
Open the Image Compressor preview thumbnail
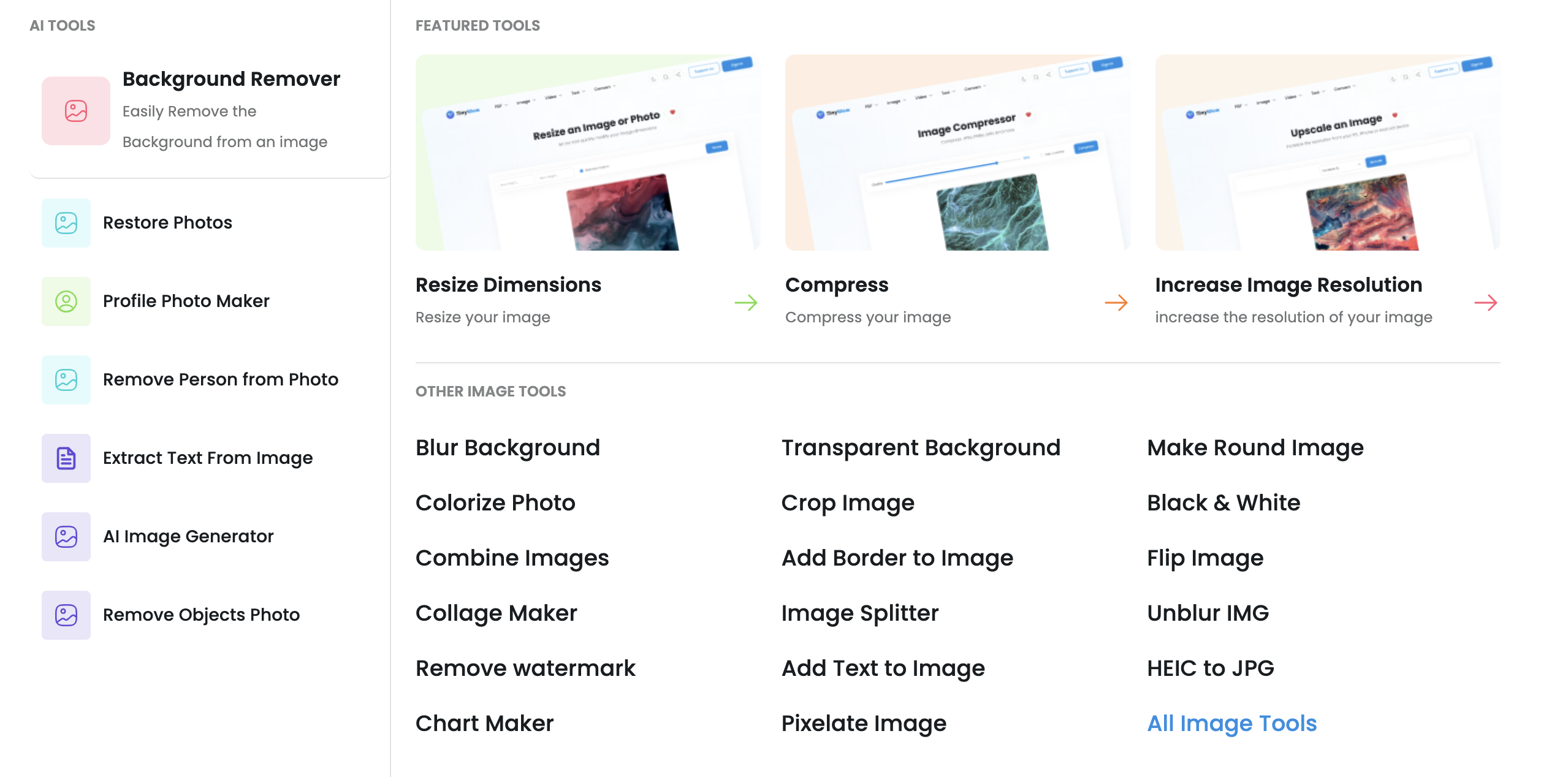(x=957, y=153)
